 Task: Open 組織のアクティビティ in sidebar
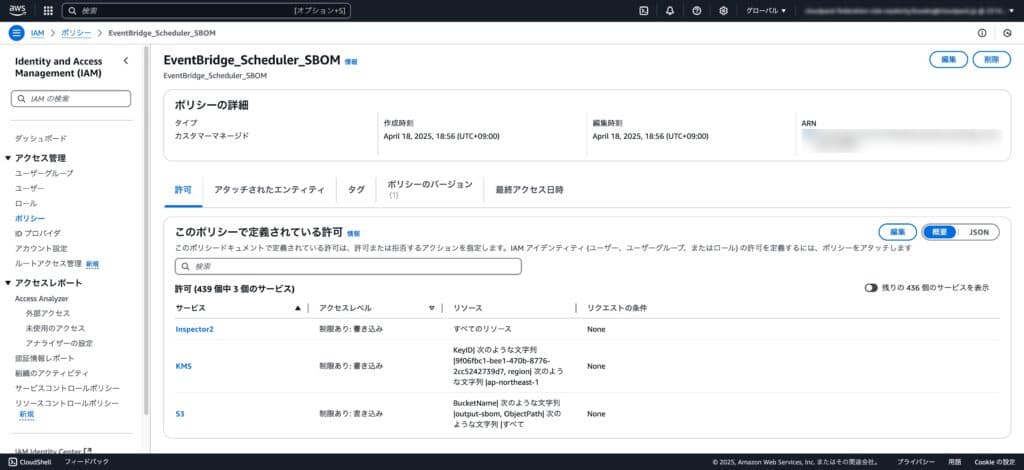[x=52, y=373]
